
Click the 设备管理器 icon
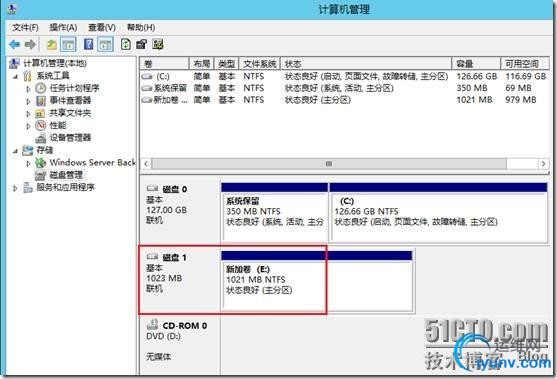coord(41,138)
